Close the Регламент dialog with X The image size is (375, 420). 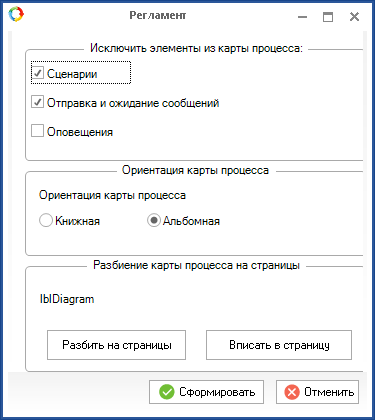pos(354,17)
